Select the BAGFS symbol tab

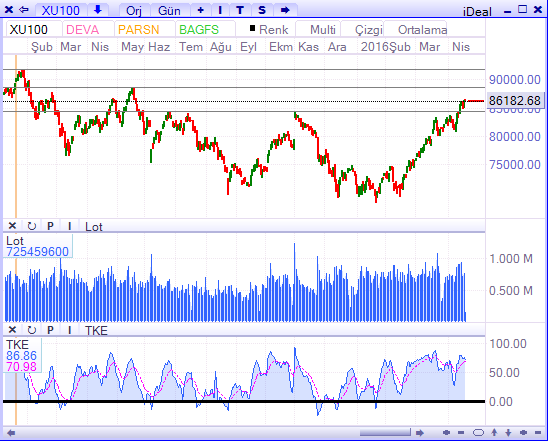pos(199,30)
